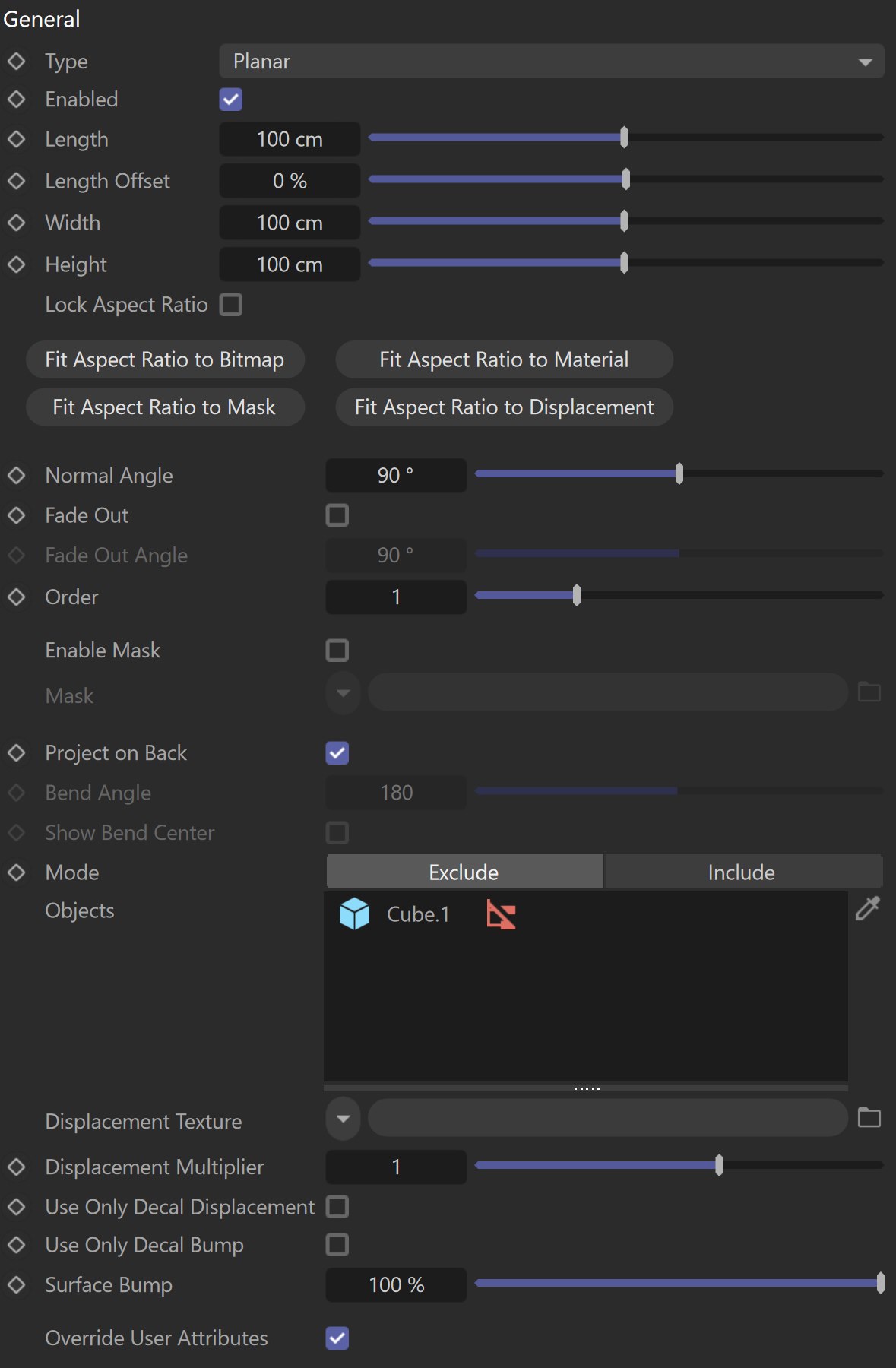Disable the Enabled checkbox
The height and width of the screenshot is (1368, 896).
(231, 100)
